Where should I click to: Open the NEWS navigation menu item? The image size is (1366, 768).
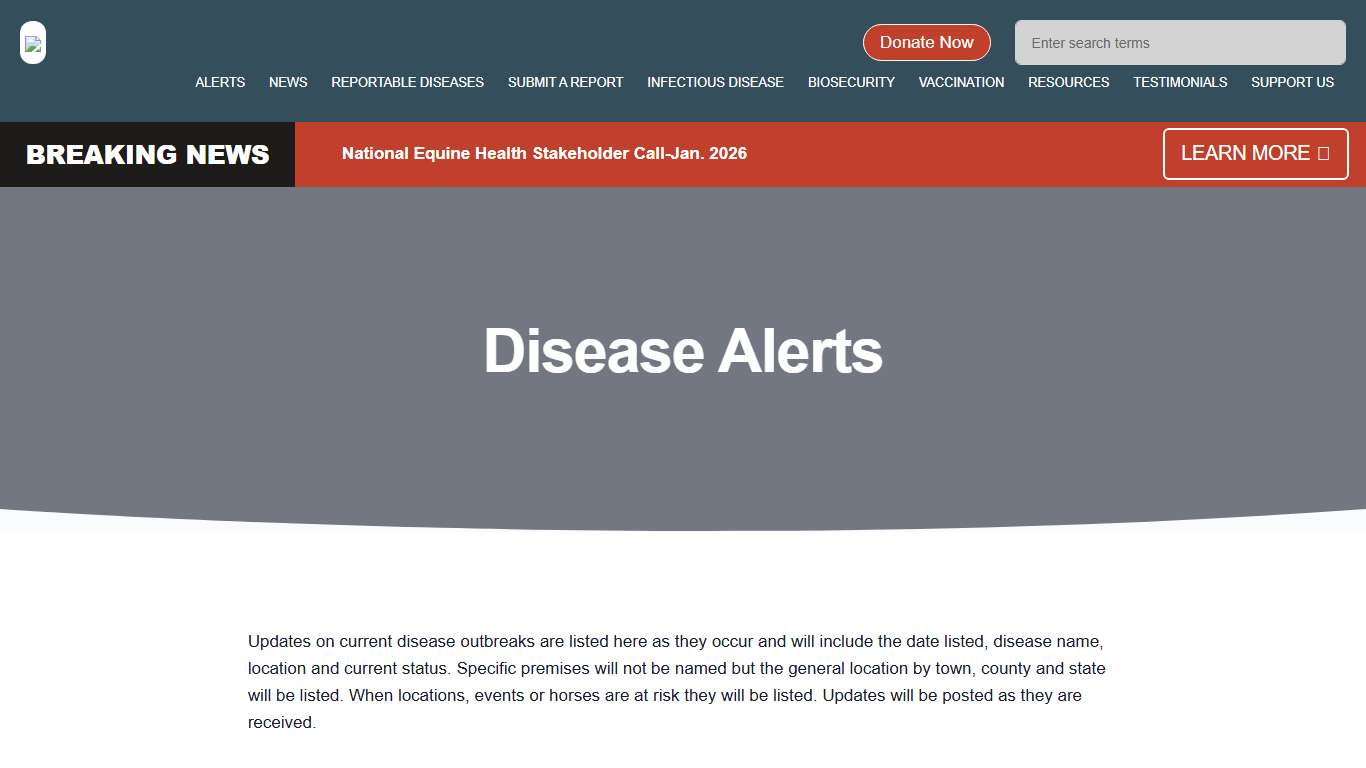pyautogui.click(x=288, y=82)
